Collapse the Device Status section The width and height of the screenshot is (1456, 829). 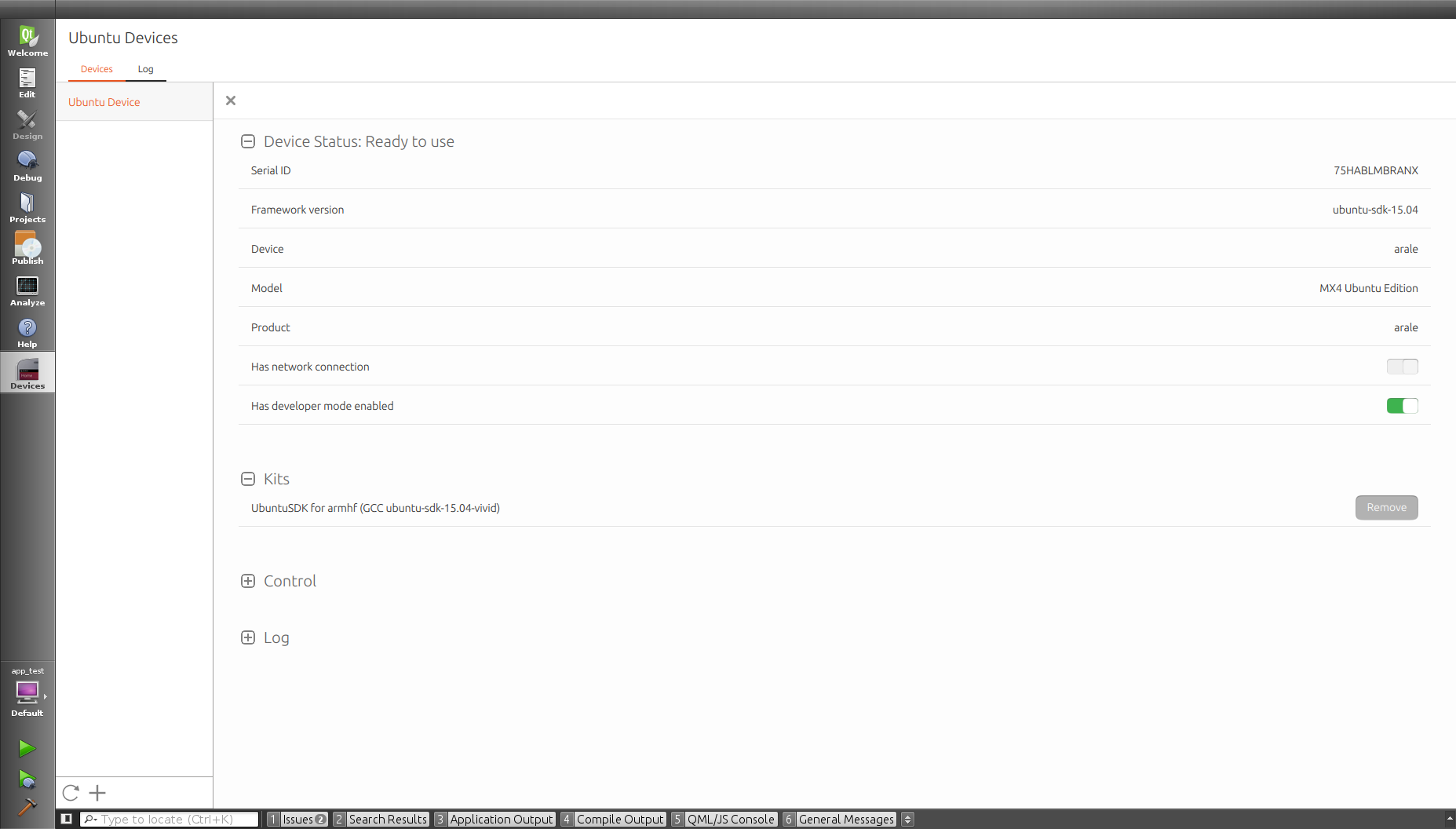(248, 141)
